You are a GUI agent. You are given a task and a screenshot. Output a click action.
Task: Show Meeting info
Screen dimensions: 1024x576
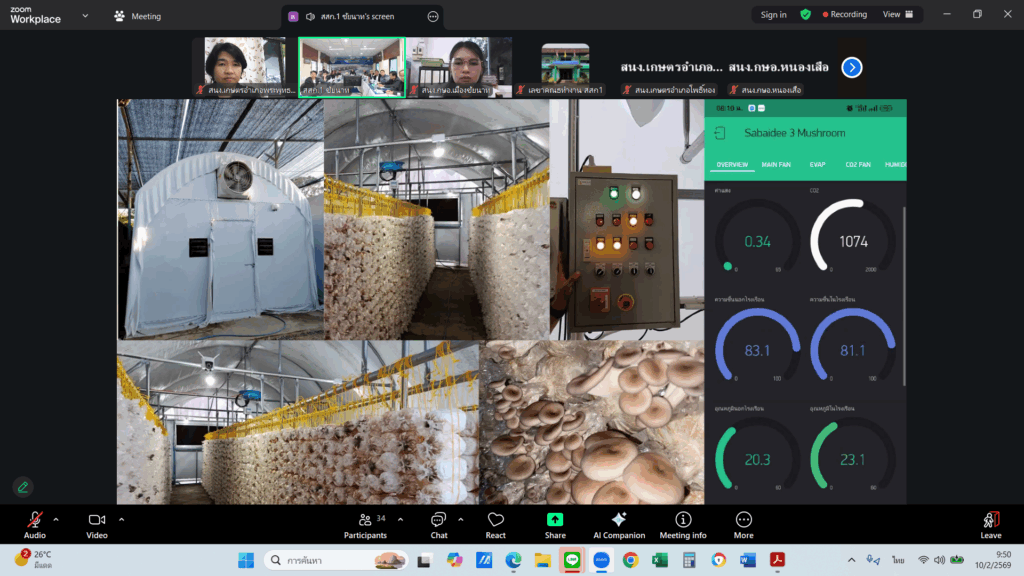(x=683, y=520)
